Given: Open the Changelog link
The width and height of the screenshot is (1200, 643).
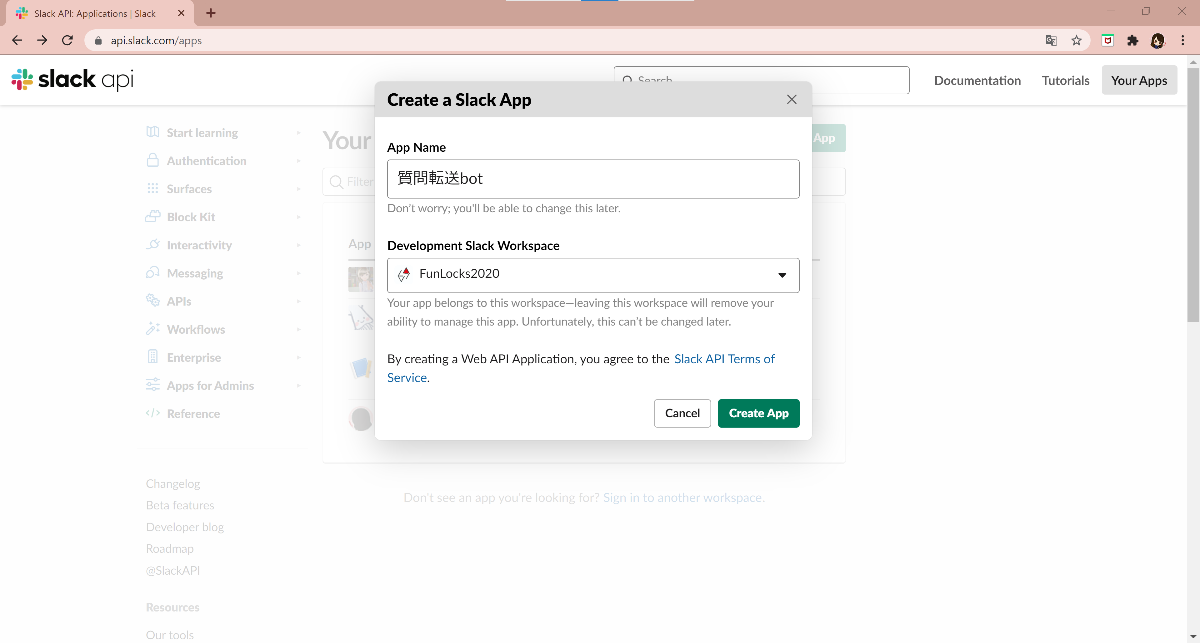Looking at the screenshot, I should tap(173, 484).
